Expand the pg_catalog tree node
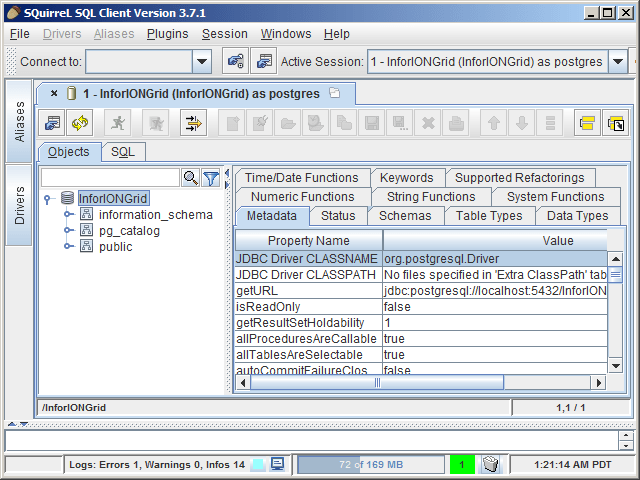Screen dimensions: 640x480 [68, 231]
